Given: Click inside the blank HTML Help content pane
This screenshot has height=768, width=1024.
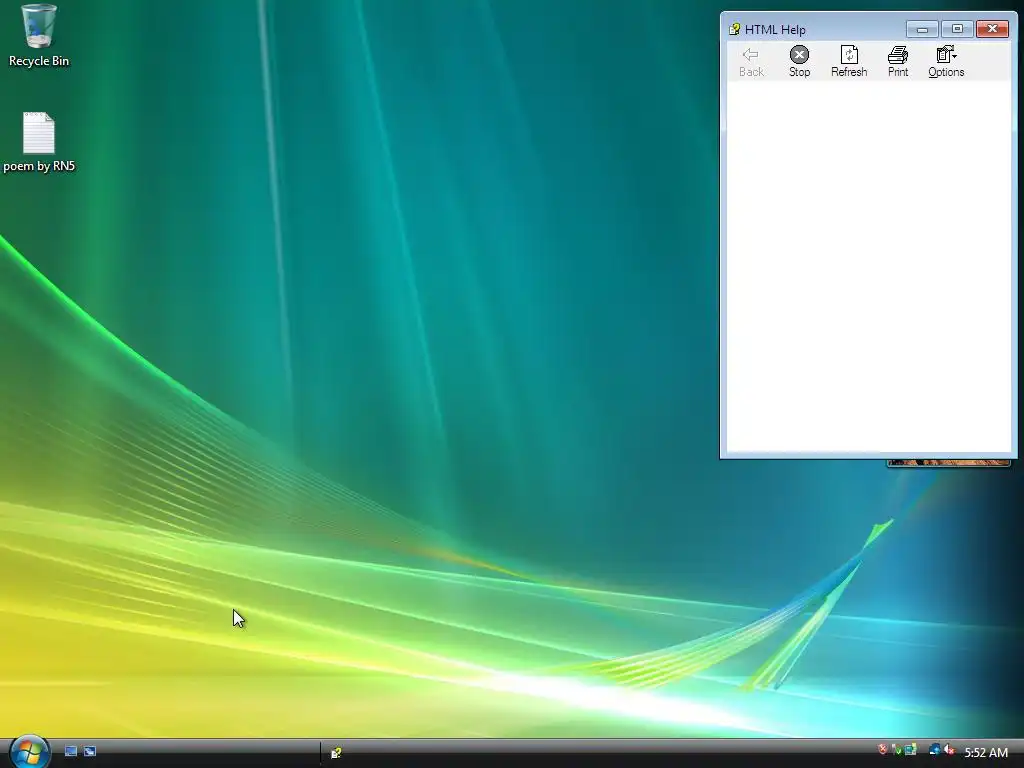Looking at the screenshot, I should point(869,266).
